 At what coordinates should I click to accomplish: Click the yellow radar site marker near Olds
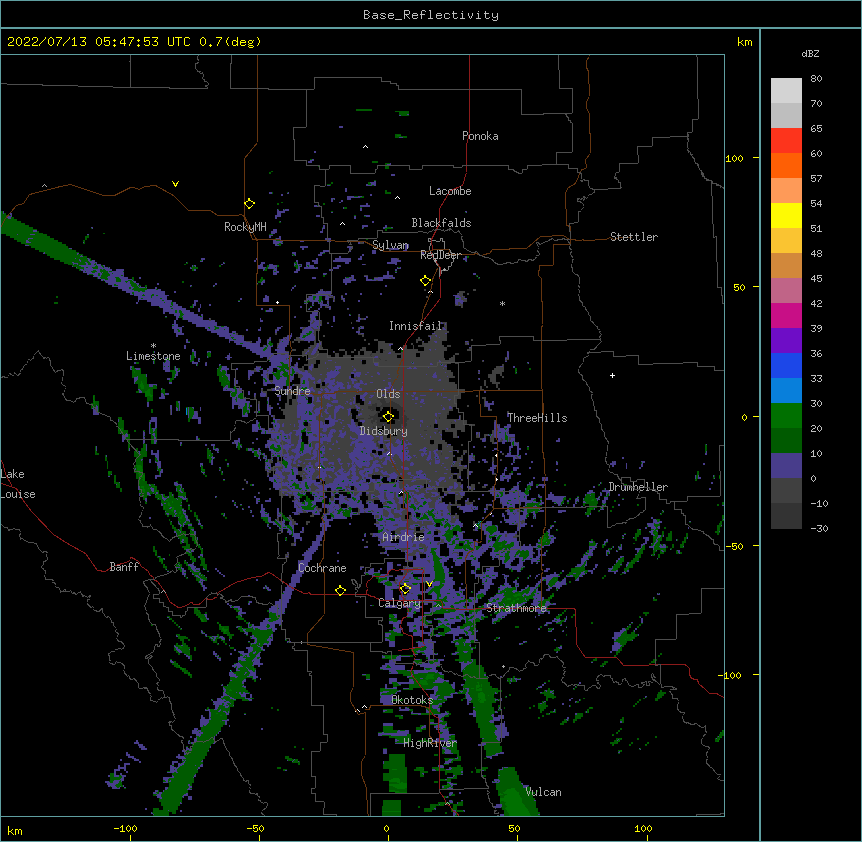[x=388, y=416]
